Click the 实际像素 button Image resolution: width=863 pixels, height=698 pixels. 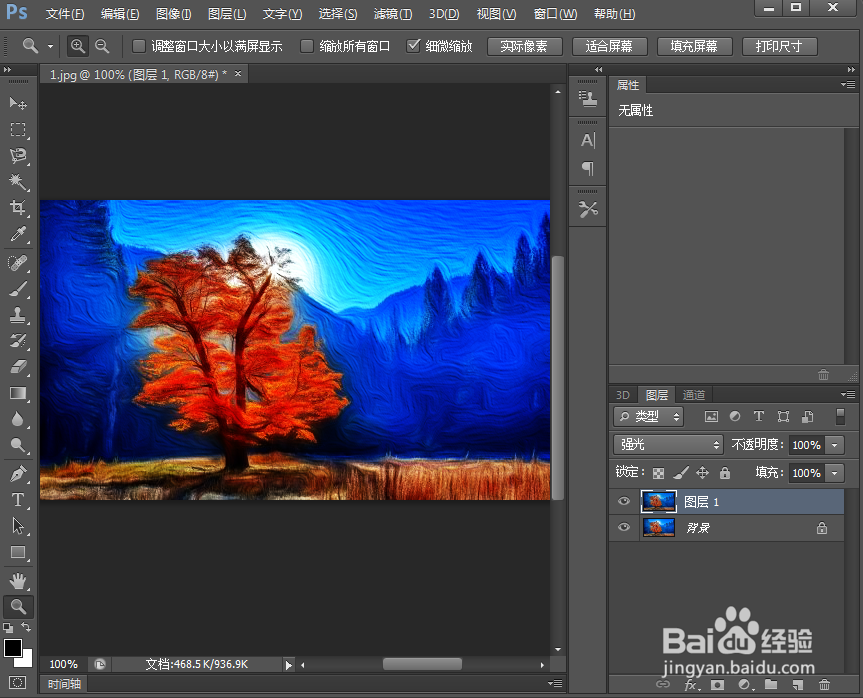point(525,46)
